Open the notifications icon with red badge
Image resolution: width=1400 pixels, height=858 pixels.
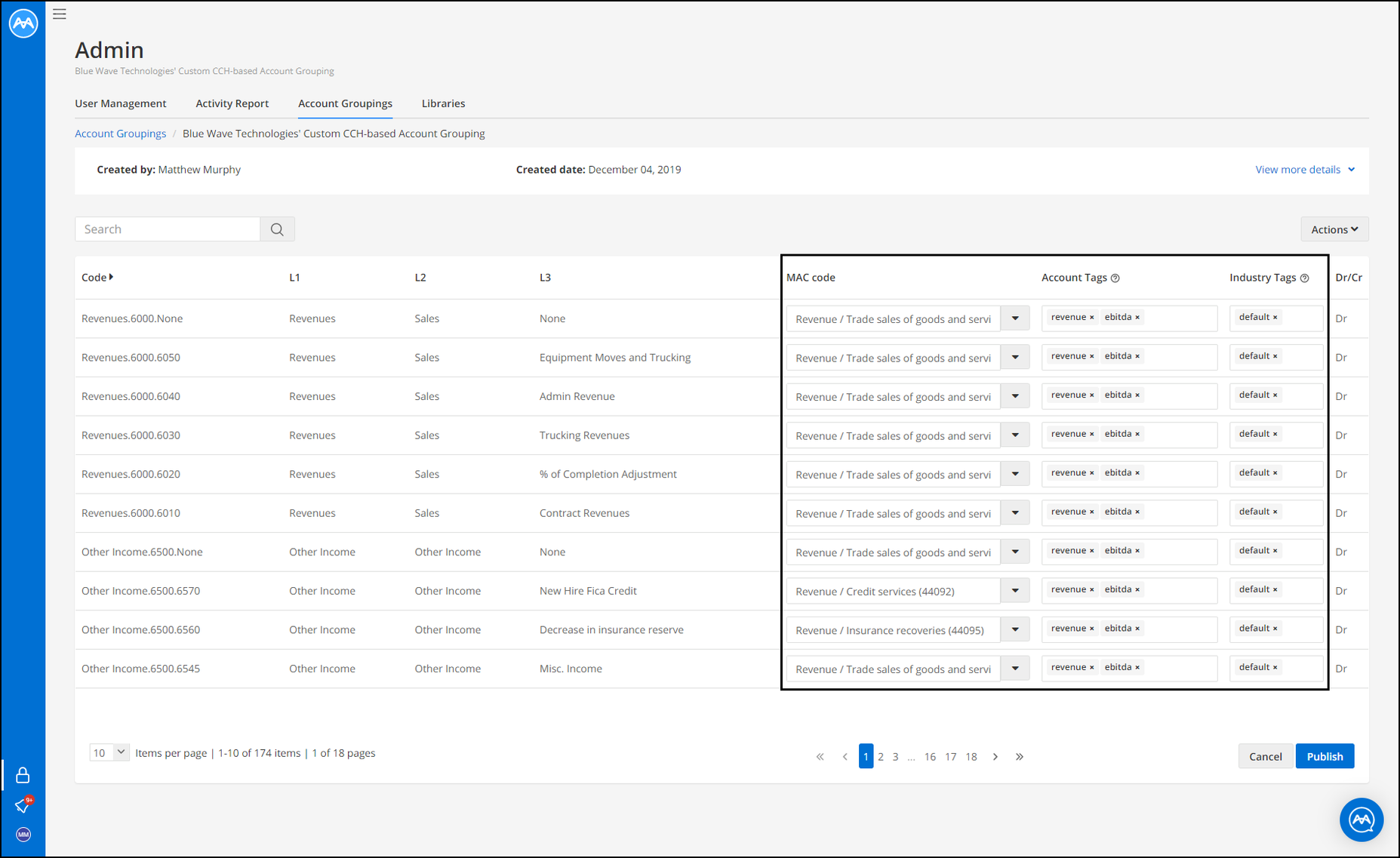point(23,805)
